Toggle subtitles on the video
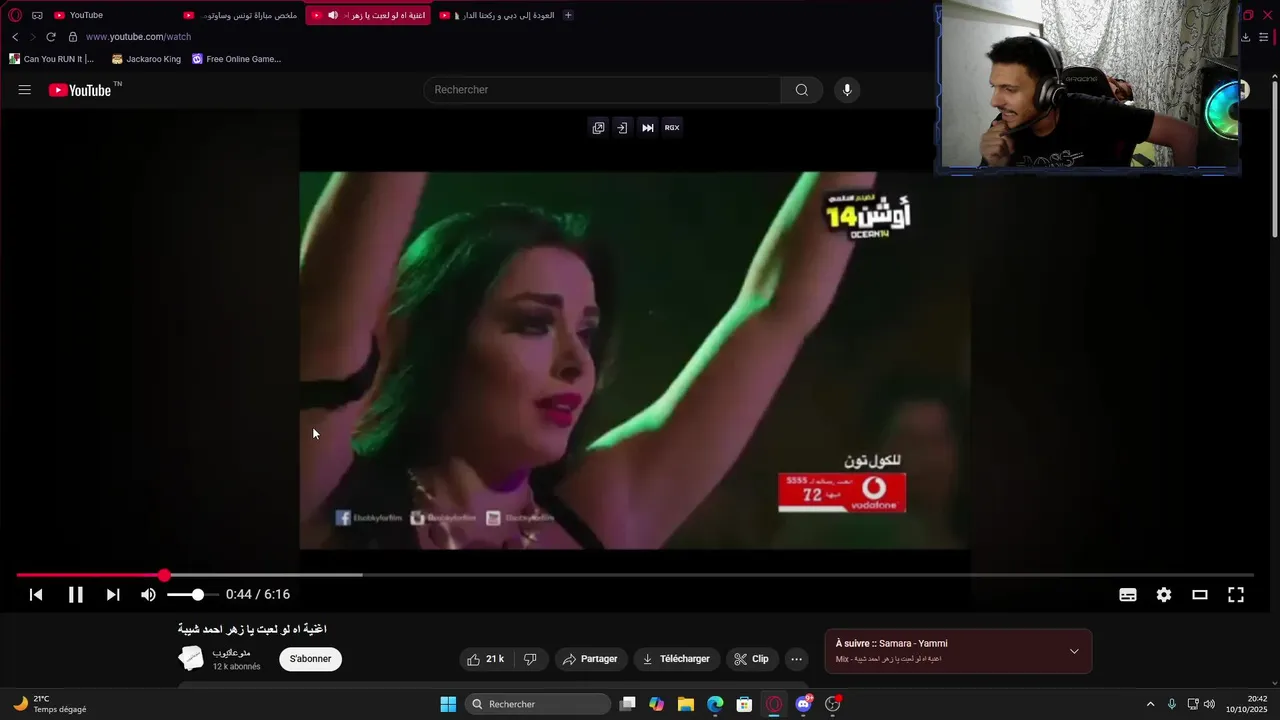The height and width of the screenshot is (720, 1280). (1128, 595)
